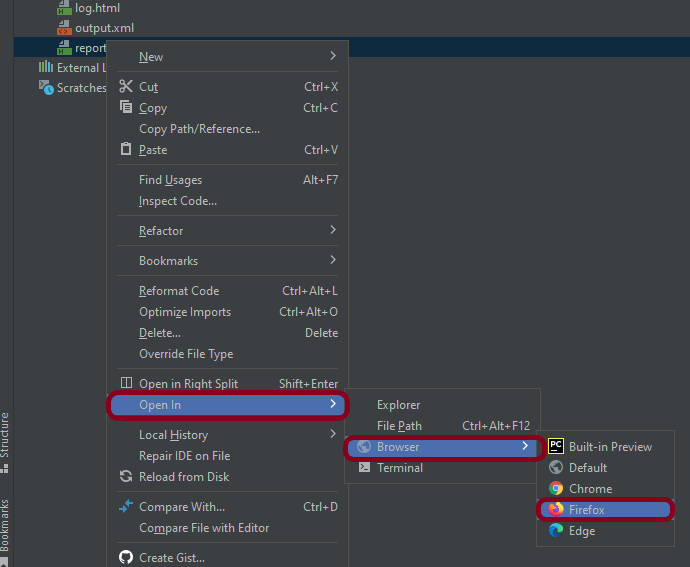Click the Chrome browser icon
This screenshot has height=567, width=690.
556,489
